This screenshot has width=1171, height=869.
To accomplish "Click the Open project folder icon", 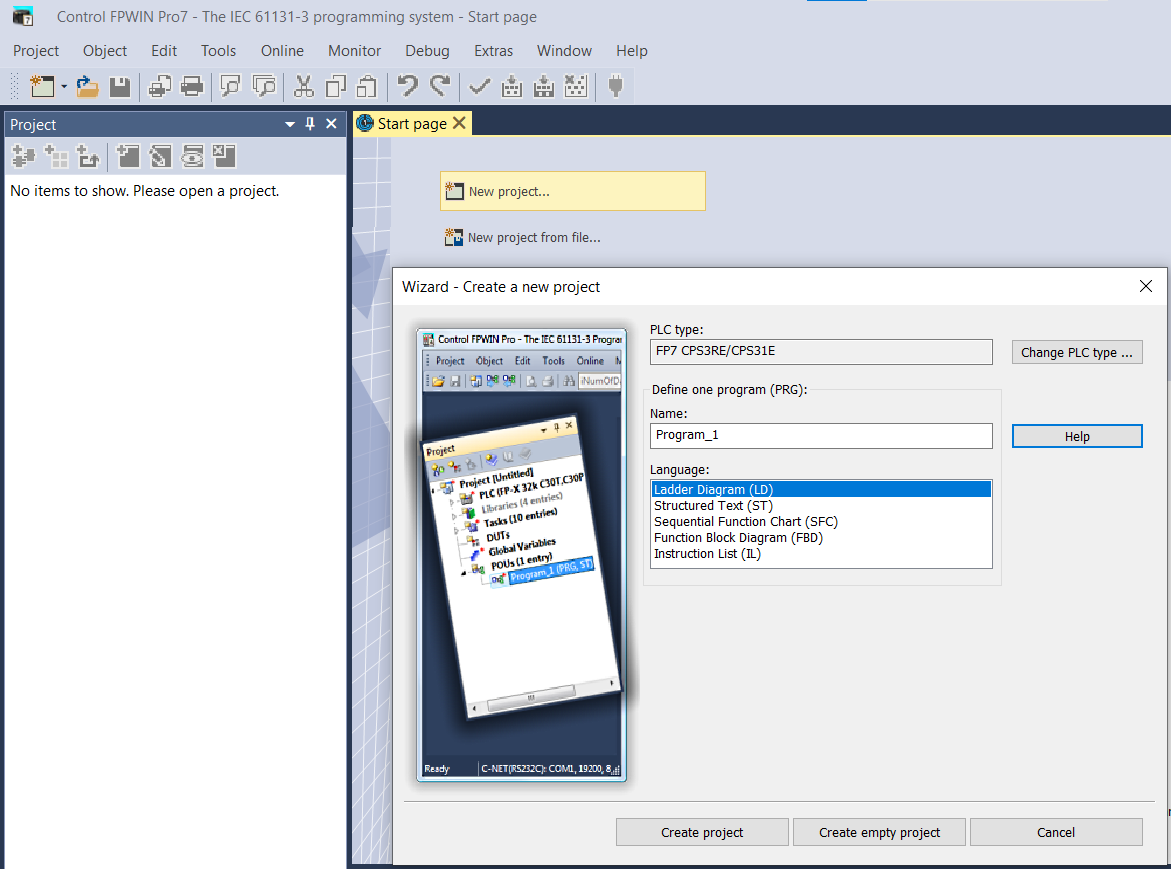I will tap(88, 87).
